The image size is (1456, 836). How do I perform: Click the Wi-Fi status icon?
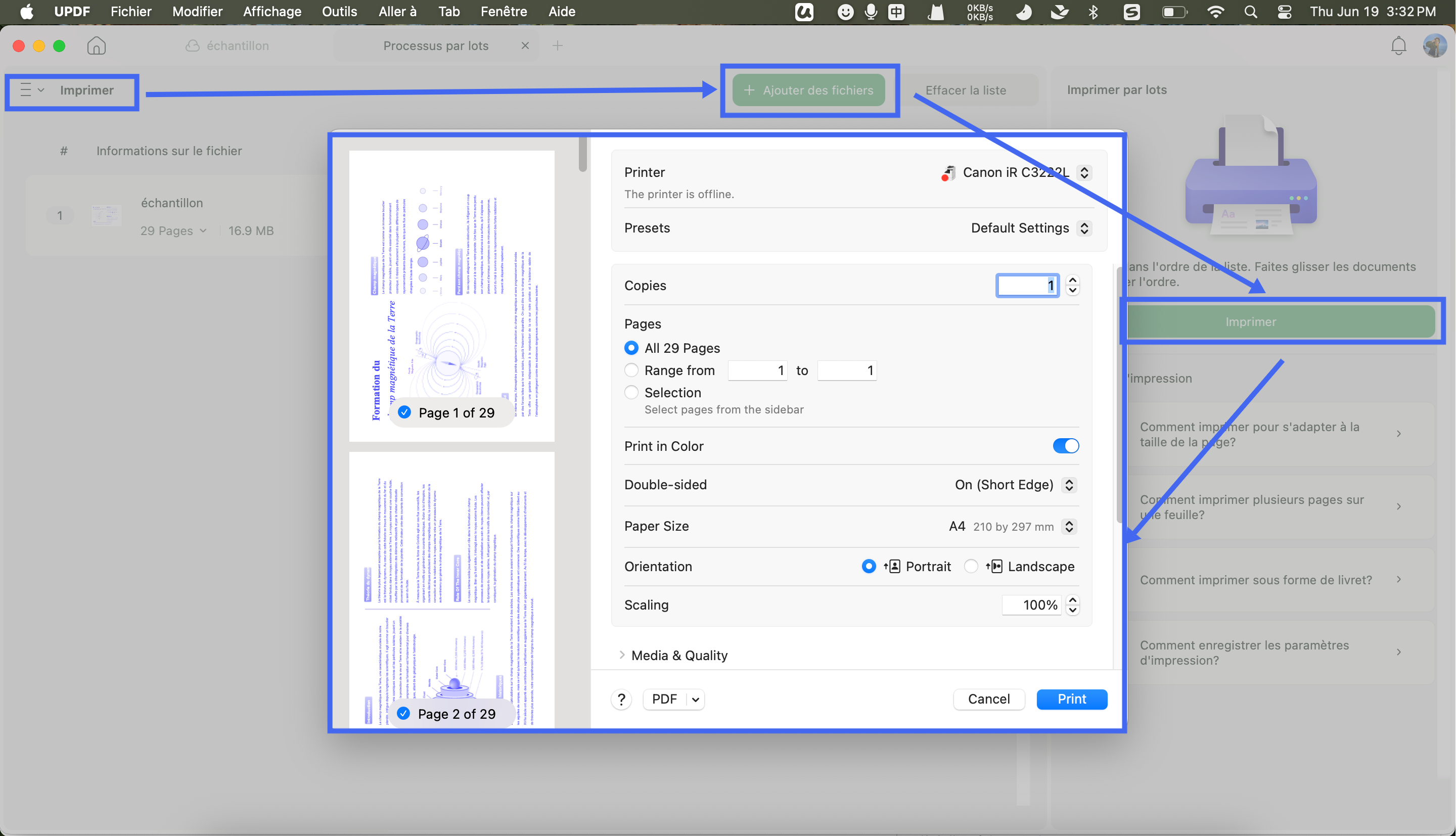[1215, 12]
